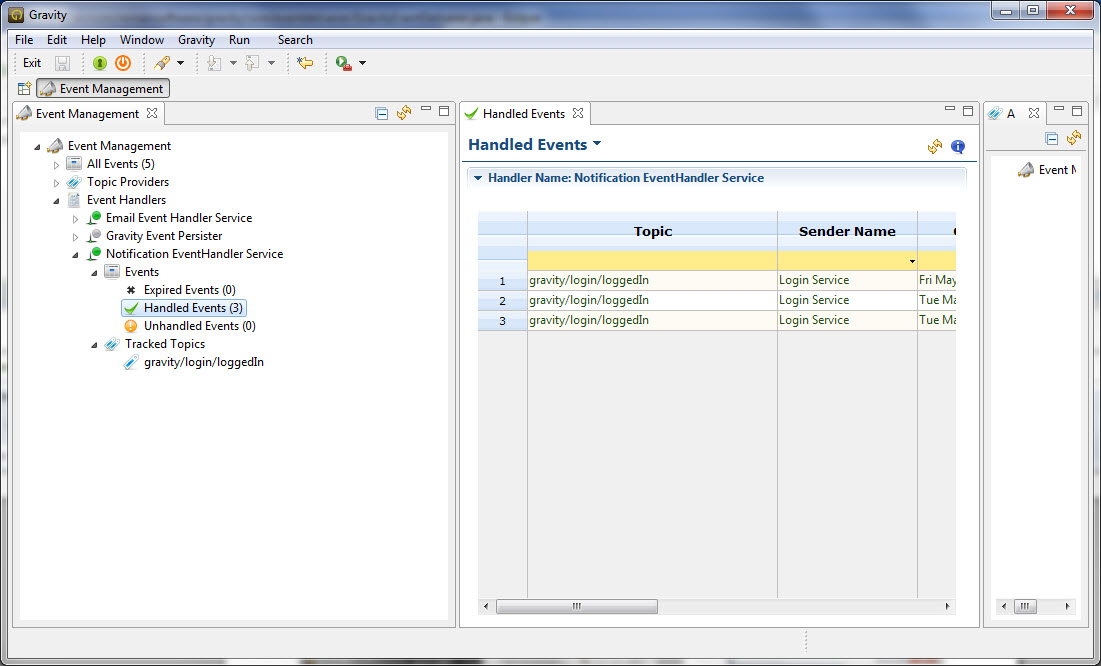This screenshot has width=1101, height=666.
Task: Click the green login key icon
Action: coord(100,63)
